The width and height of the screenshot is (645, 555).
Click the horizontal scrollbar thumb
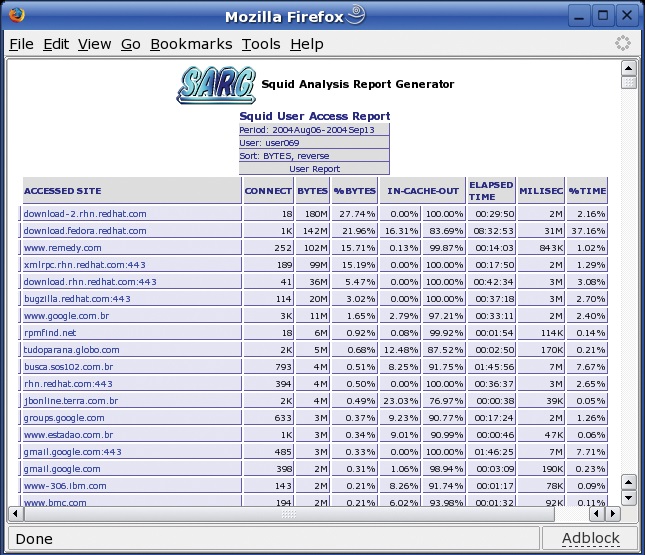289,514
